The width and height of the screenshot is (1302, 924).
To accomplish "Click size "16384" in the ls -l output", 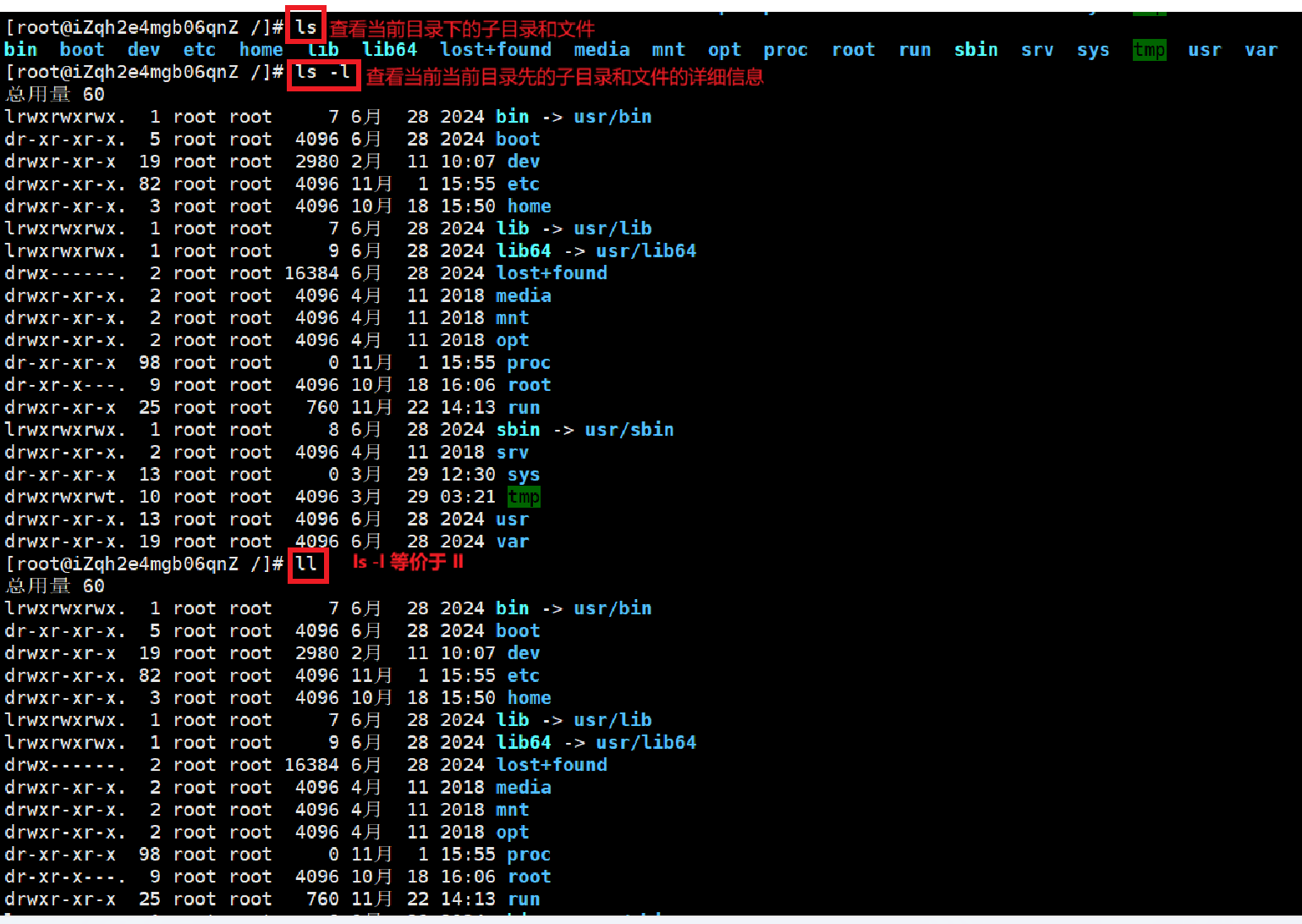I will [x=312, y=273].
